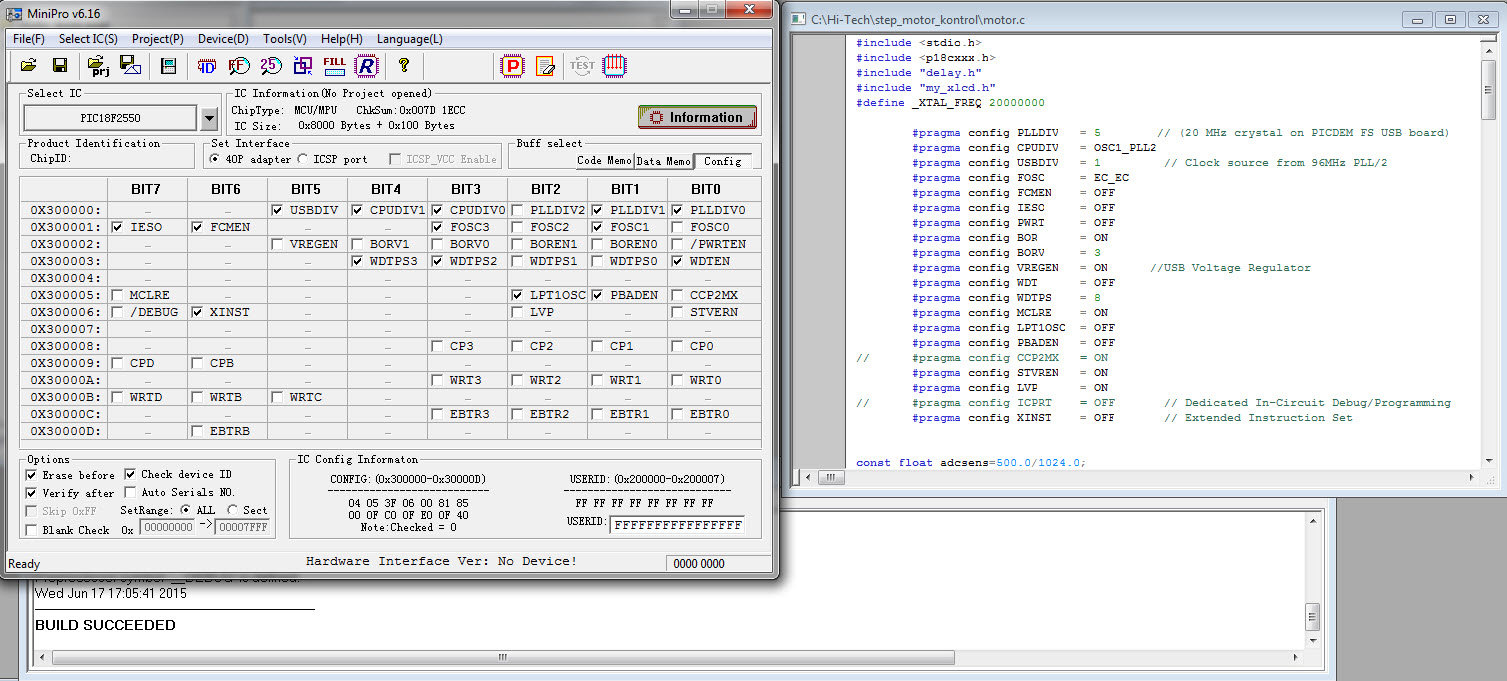The width and height of the screenshot is (1507, 681).
Task: Enable the Blank Check option
Action: [x=31, y=530]
